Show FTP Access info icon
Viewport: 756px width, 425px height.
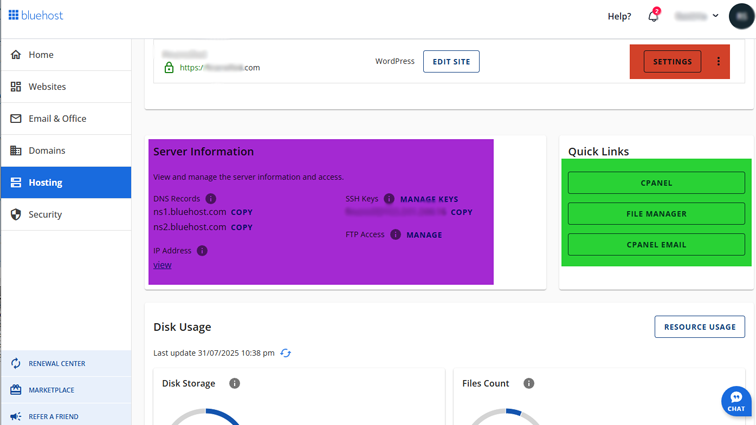coord(395,234)
